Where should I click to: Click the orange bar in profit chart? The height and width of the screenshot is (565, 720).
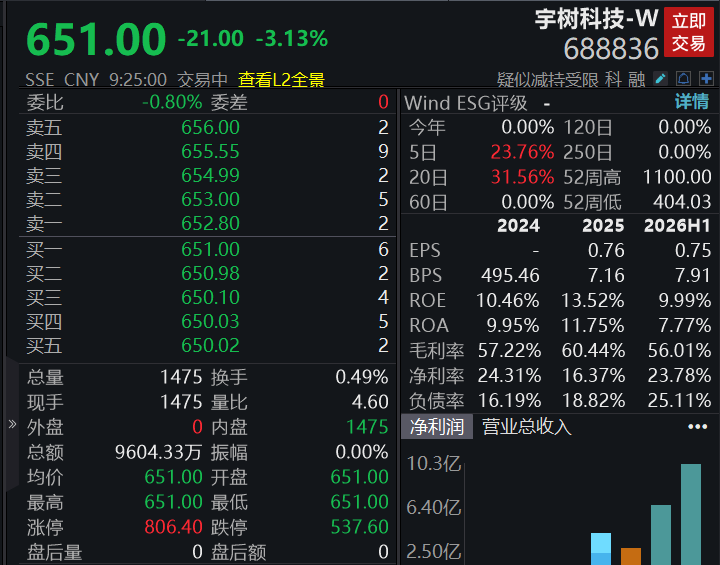tap(631, 556)
